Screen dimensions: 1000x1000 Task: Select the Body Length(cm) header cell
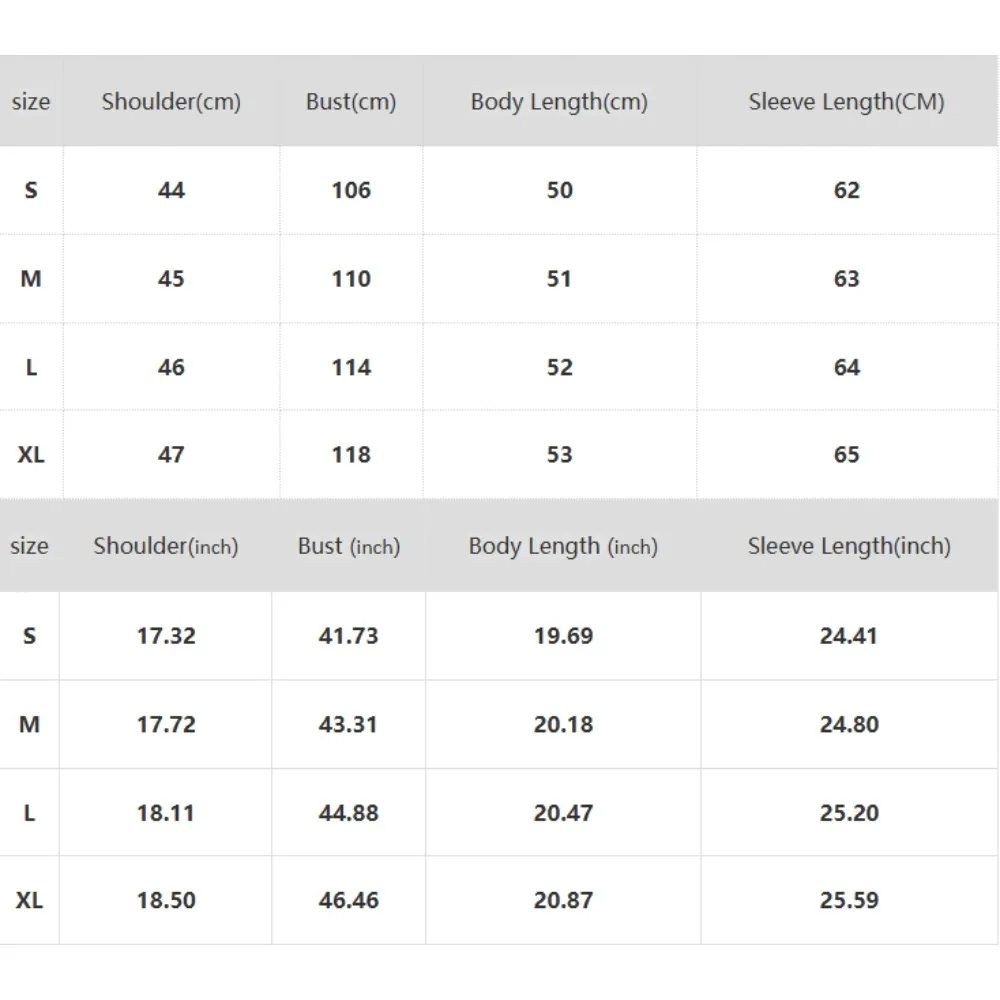pyautogui.click(x=559, y=102)
